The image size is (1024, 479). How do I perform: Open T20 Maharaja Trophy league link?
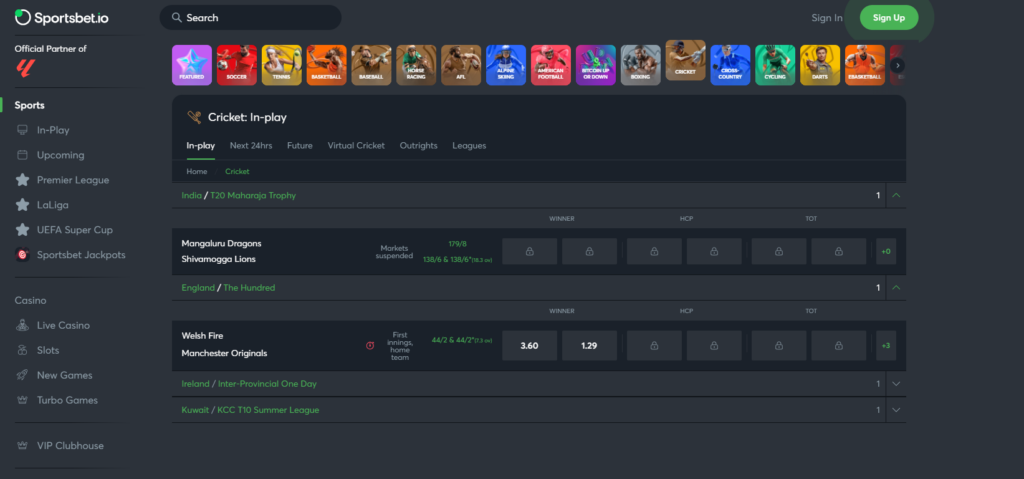(x=253, y=195)
